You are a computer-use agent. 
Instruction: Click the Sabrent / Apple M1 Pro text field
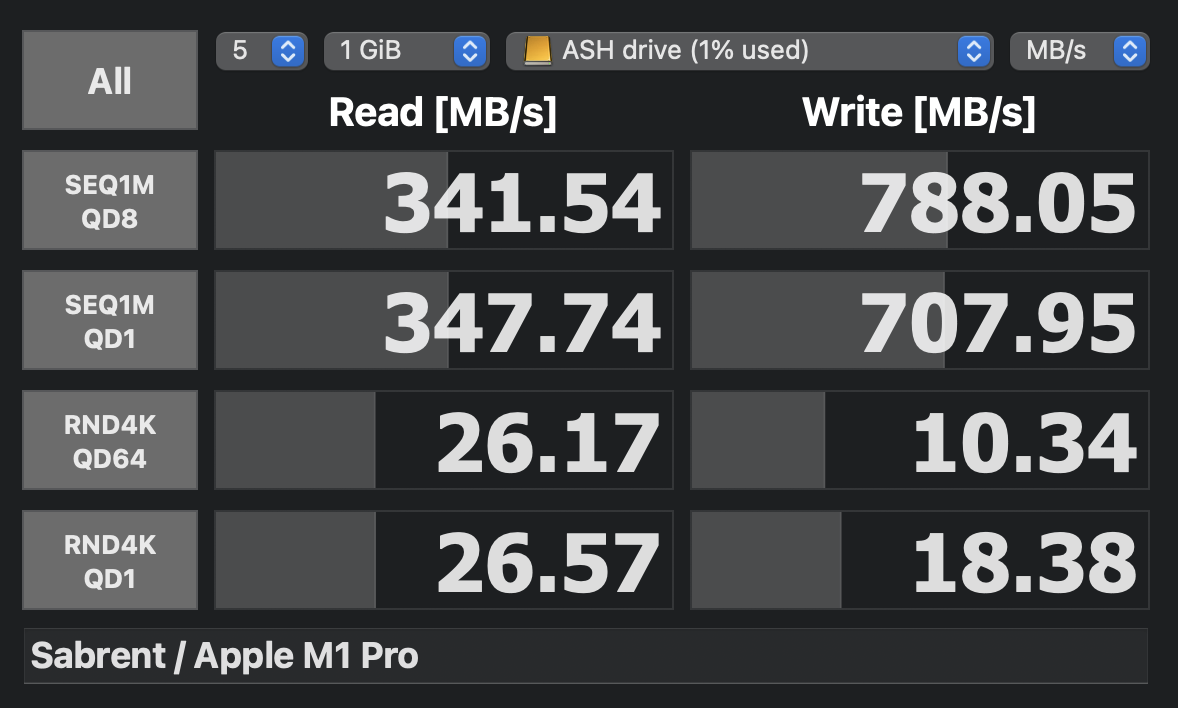[586, 656]
